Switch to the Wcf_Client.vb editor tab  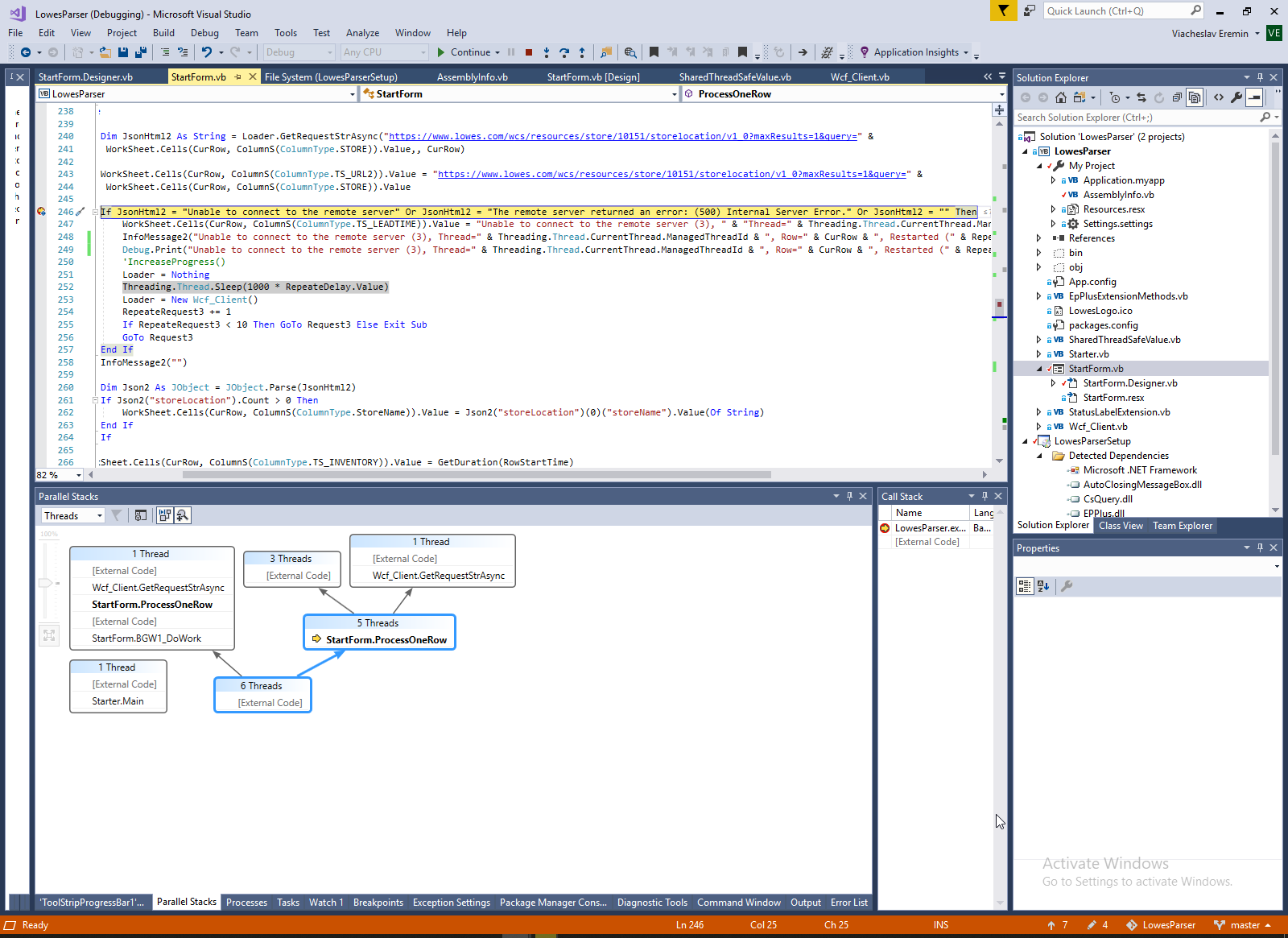pos(860,77)
